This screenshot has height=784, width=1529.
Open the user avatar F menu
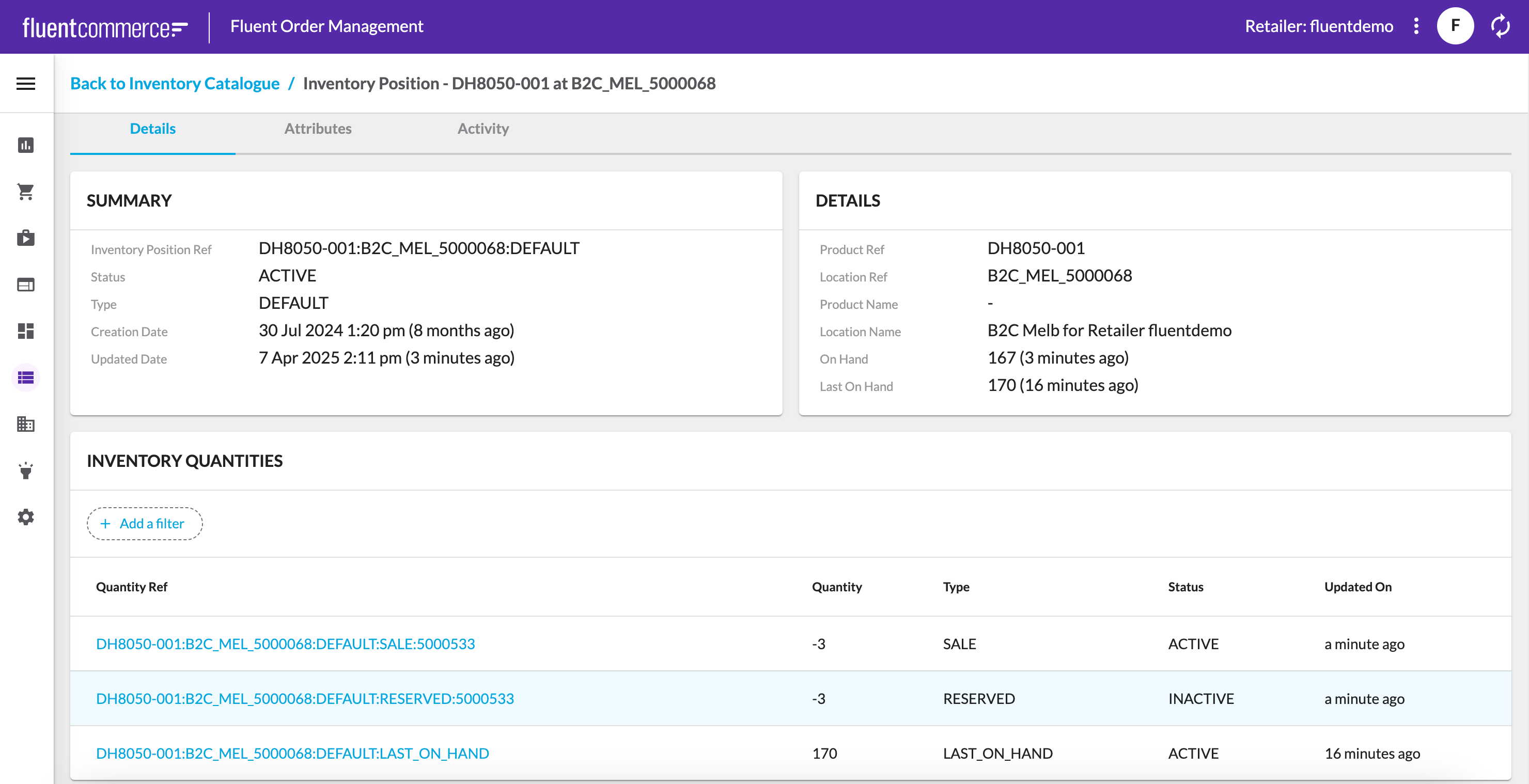(1455, 26)
